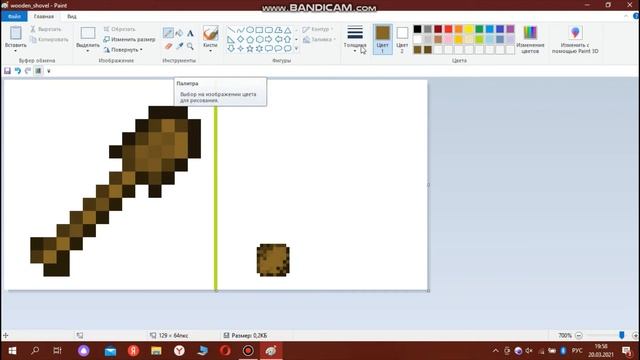Activate Color 2 (Цвет 2) selector
Screen dimensions: 640x360
(x=402, y=40)
